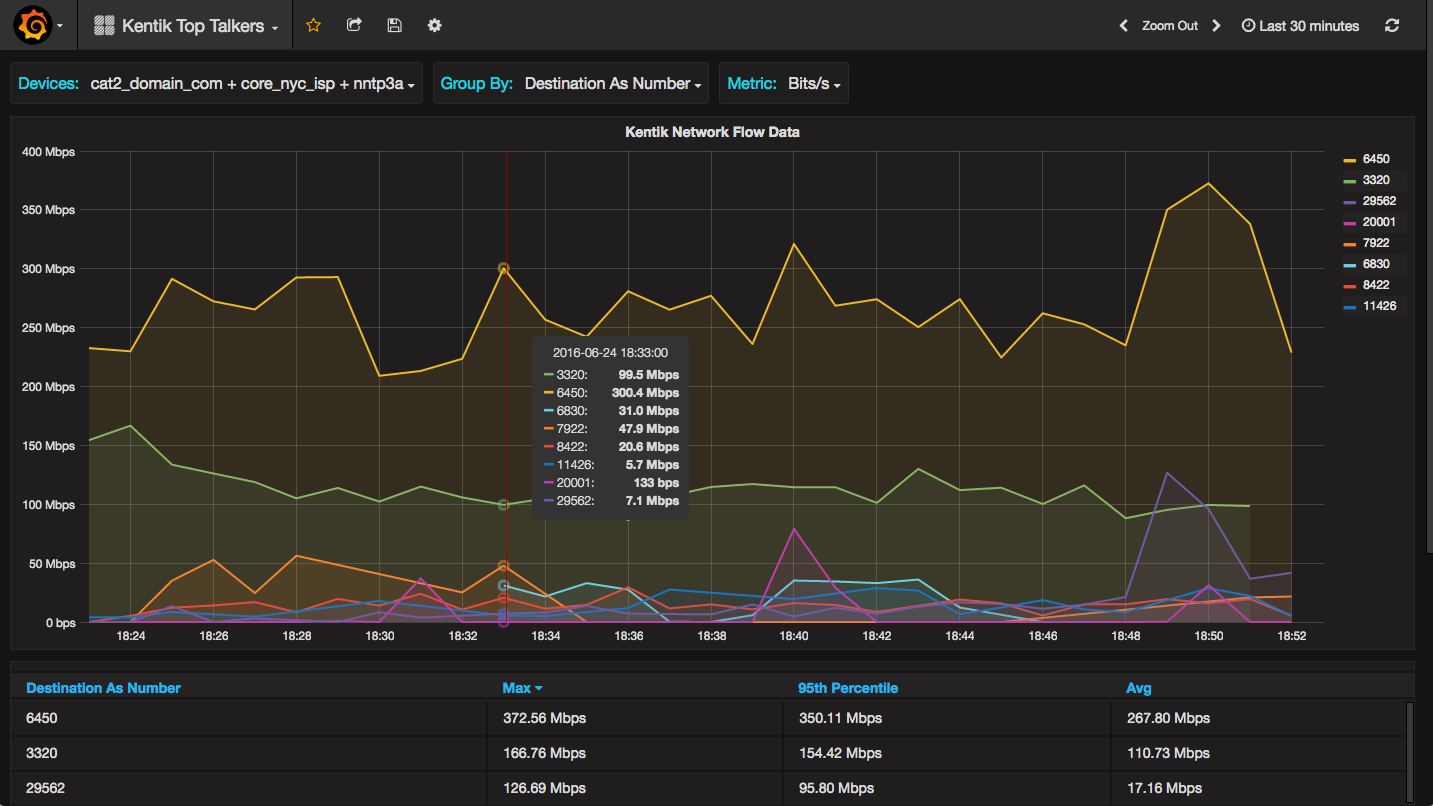Click the refresh dashboard icon
Screen dimensions: 1433x806
pos(1392,26)
